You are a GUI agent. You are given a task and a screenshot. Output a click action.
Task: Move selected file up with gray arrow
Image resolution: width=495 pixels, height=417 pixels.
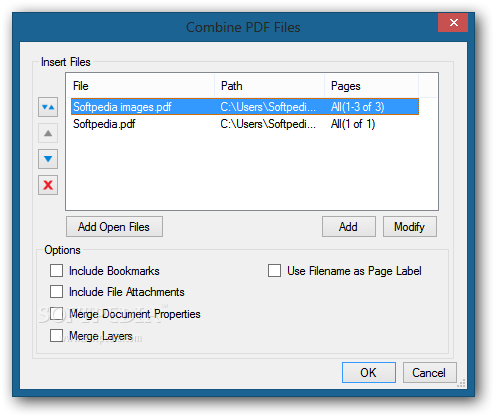(x=48, y=133)
